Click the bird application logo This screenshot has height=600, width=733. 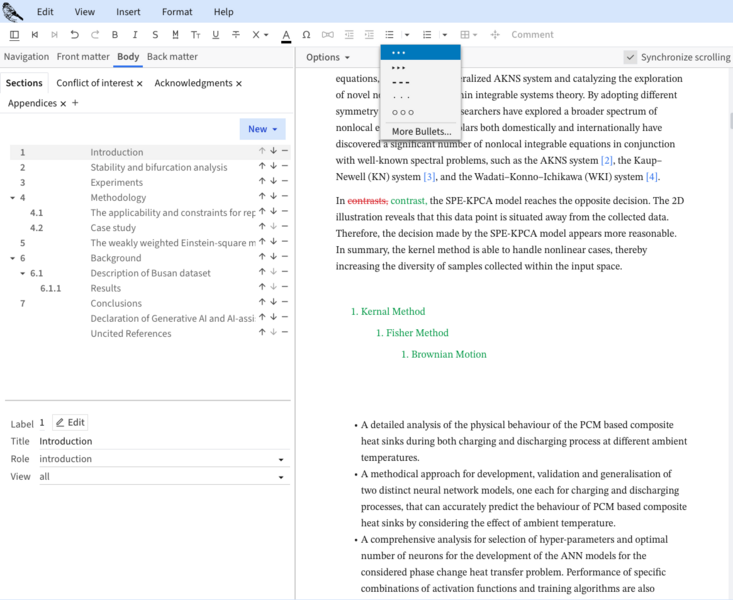pyautogui.click(x=13, y=12)
